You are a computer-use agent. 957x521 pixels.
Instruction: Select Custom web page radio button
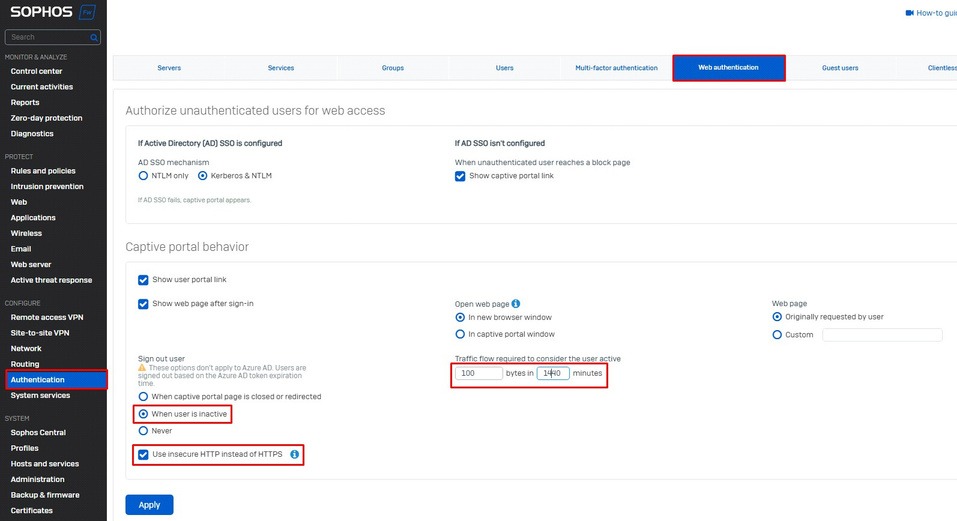777,335
